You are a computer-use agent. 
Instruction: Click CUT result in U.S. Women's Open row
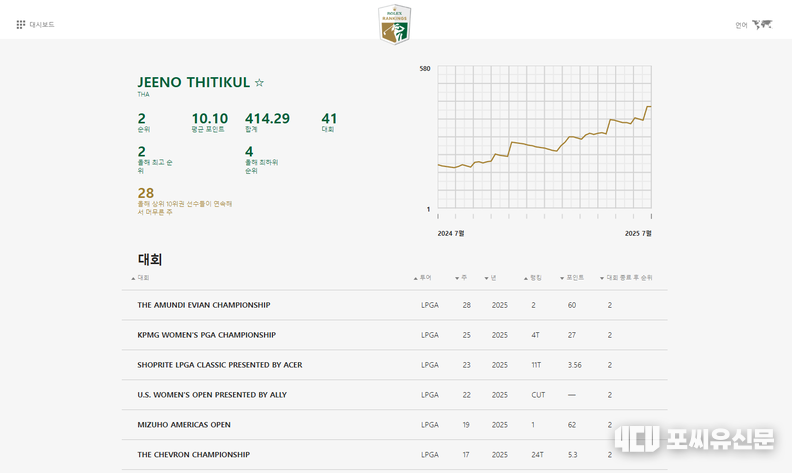tap(538, 395)
